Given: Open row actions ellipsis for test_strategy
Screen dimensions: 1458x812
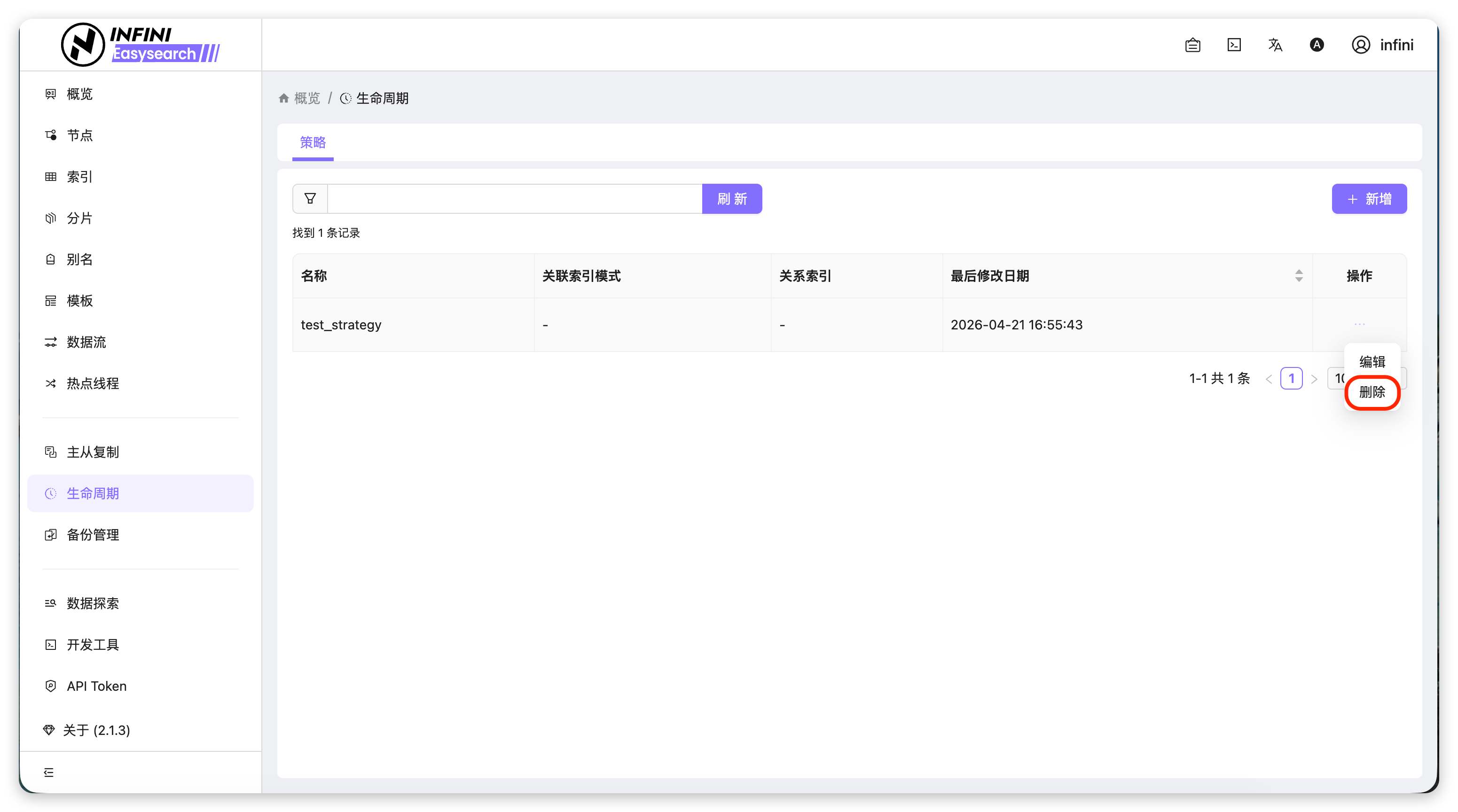Looking at the screenshot, I should pos(1359,324).
